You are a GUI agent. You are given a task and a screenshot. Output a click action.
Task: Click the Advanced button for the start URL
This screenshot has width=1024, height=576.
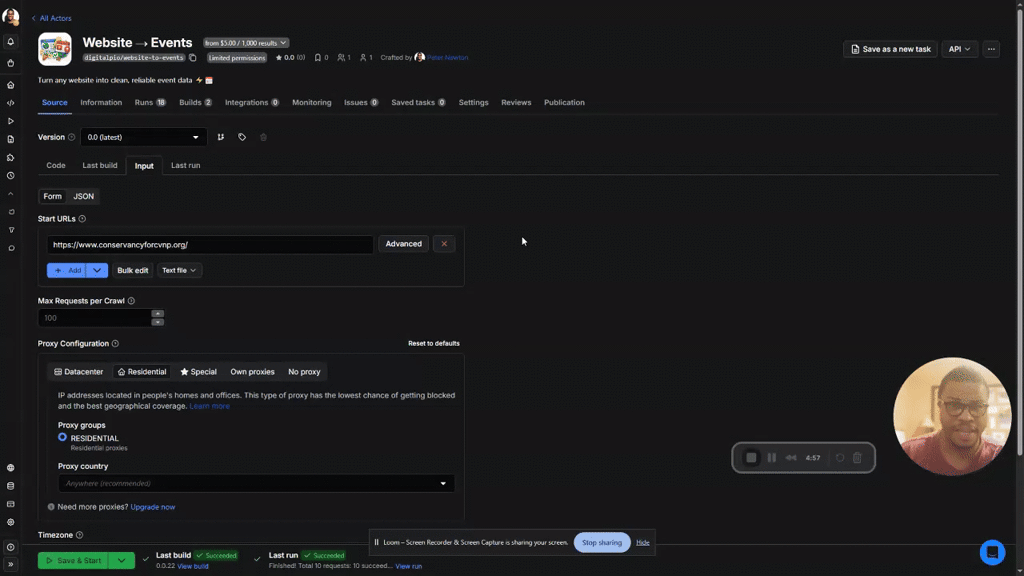404,244
